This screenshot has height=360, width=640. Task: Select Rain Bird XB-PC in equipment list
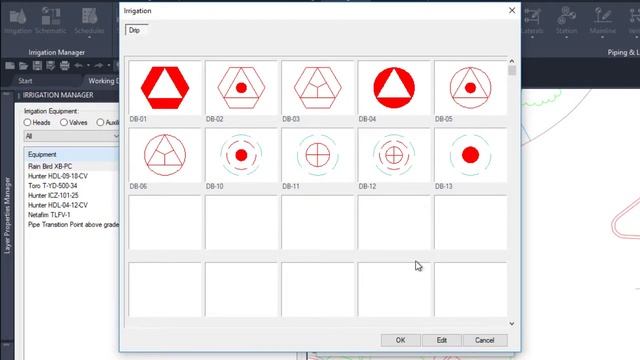[x=50, y=166]
